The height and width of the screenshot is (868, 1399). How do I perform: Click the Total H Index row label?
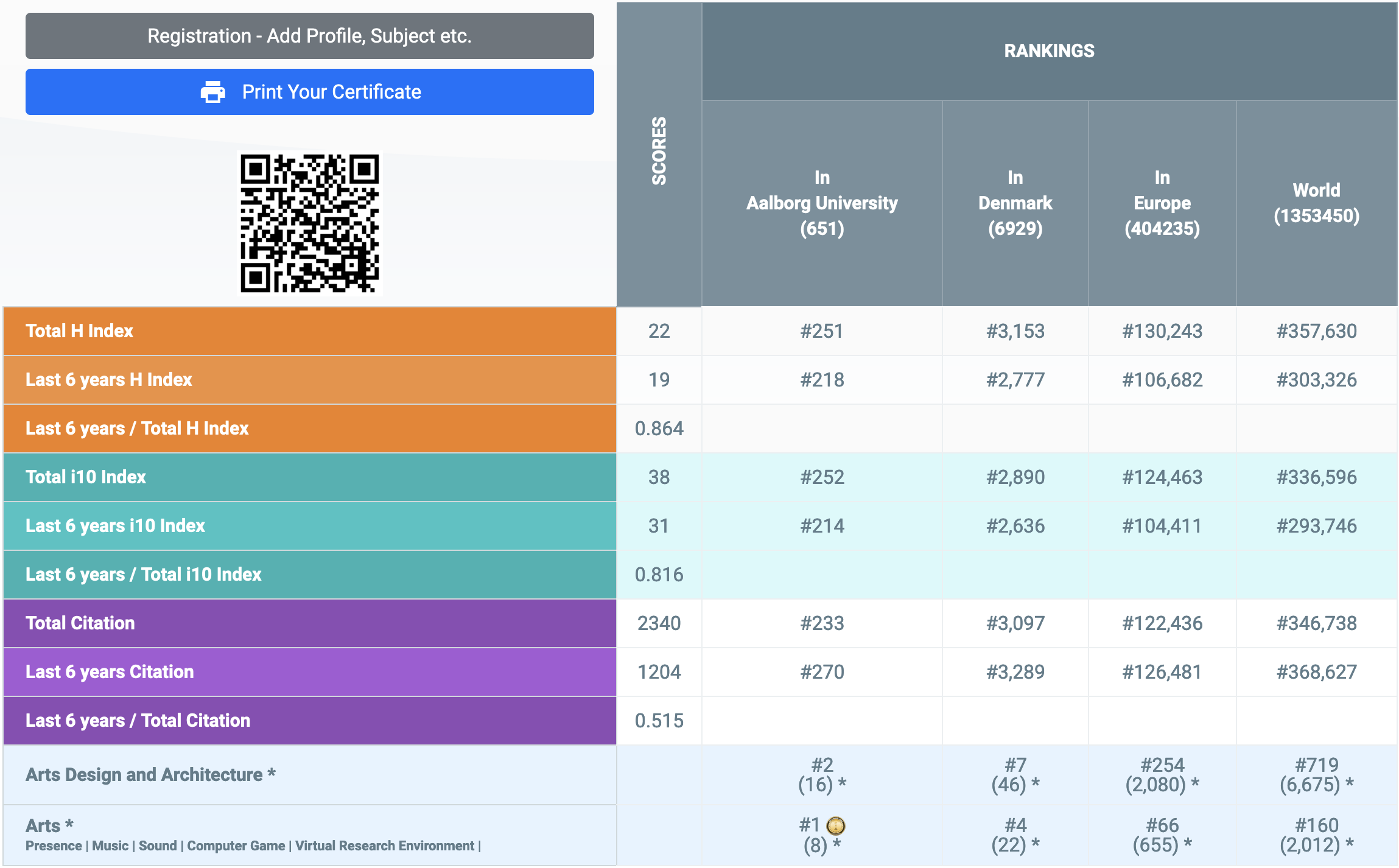[79, 331]
